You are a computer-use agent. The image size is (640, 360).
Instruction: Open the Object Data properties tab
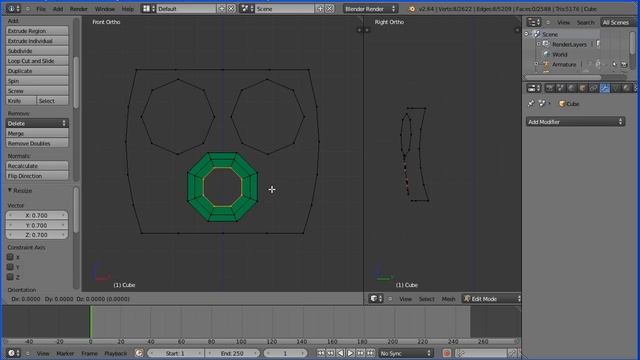[616, 88]
